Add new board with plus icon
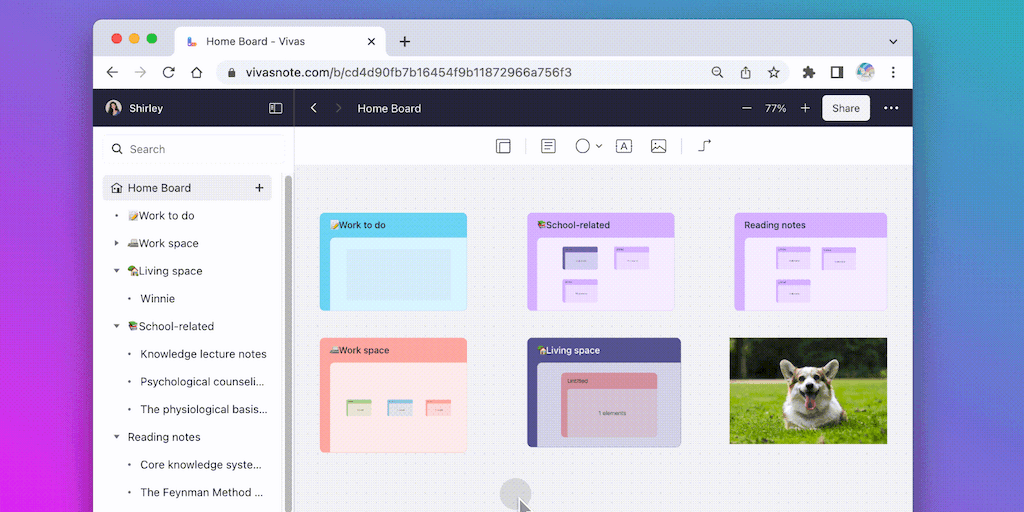1024x512 pixels. point(259,188)
